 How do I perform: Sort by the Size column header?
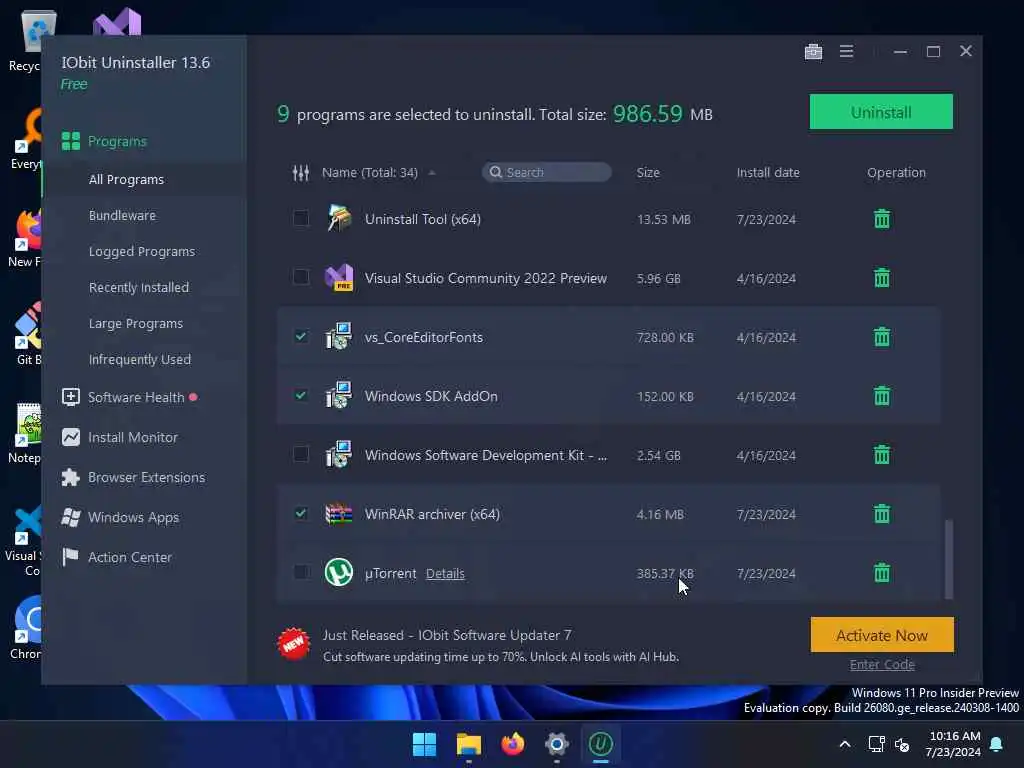click(x=648, y=172)
